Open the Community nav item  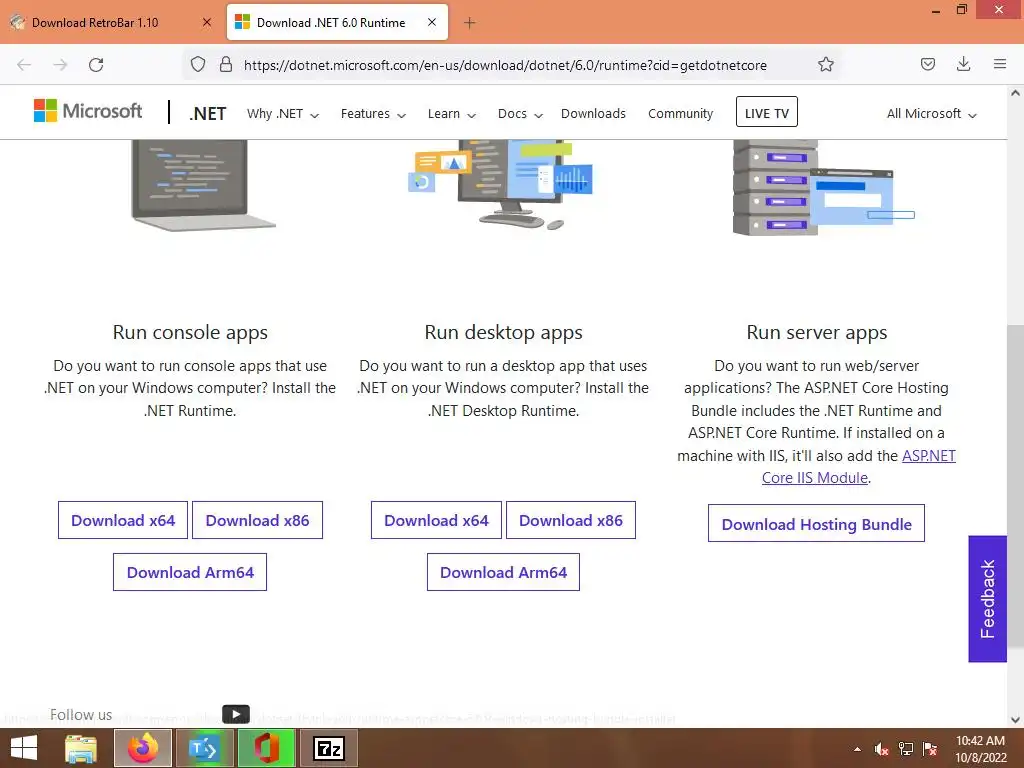click(680, 114)
